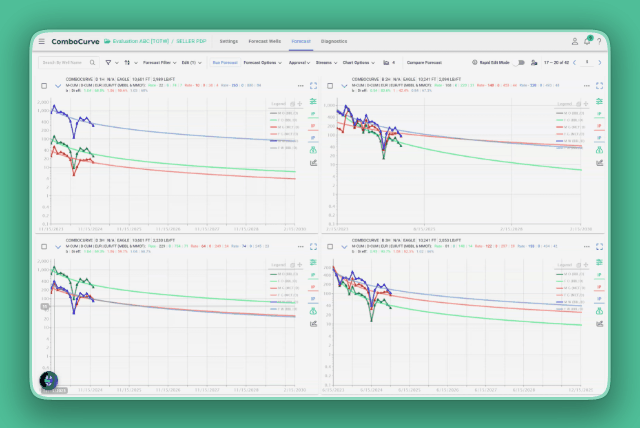The image size is (640, 428).
Task: Open the user account icon
Action: pyautogui.click(x=575, y=41)
